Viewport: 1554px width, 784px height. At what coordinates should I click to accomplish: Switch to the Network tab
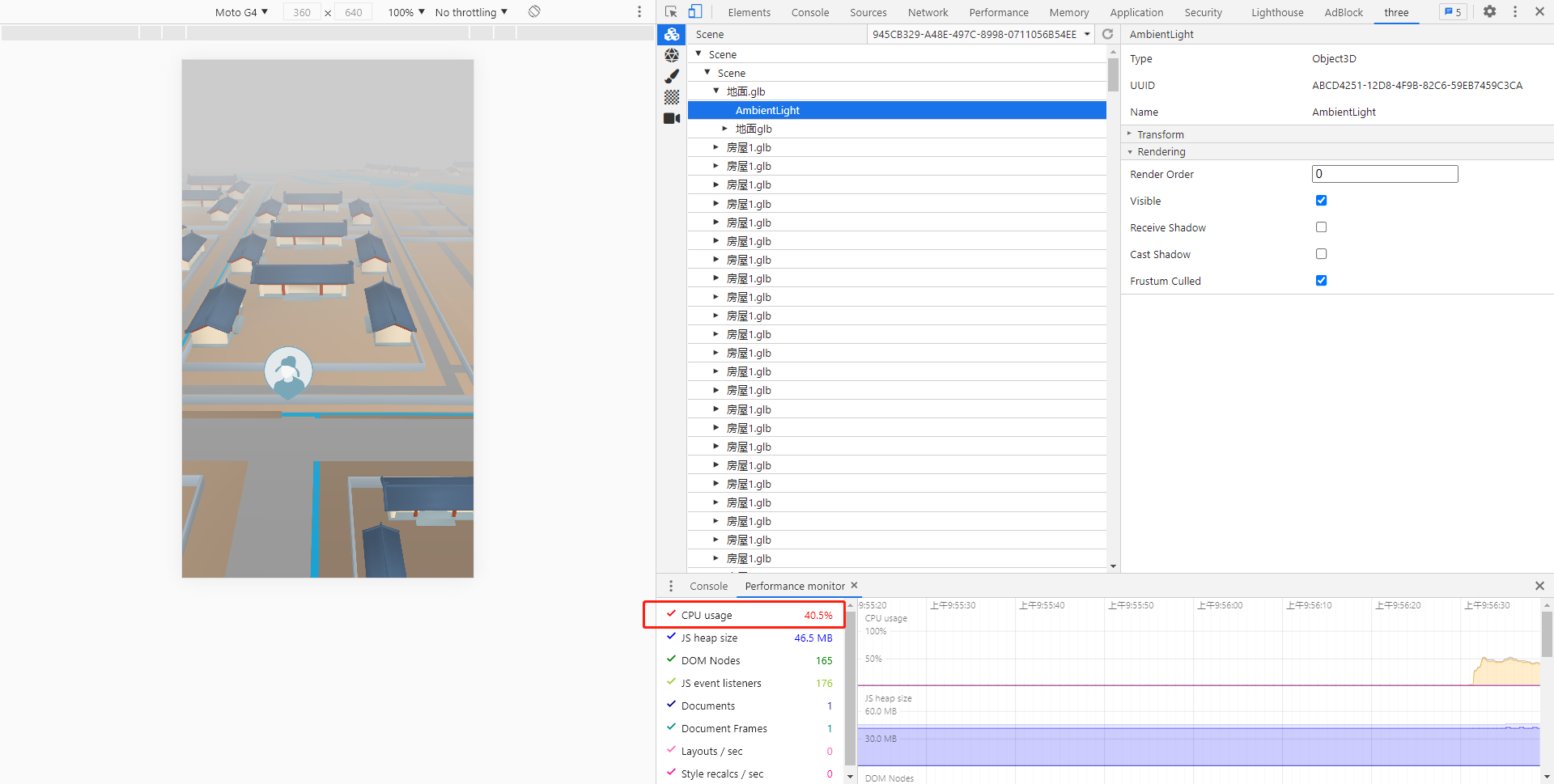[928, 12]
